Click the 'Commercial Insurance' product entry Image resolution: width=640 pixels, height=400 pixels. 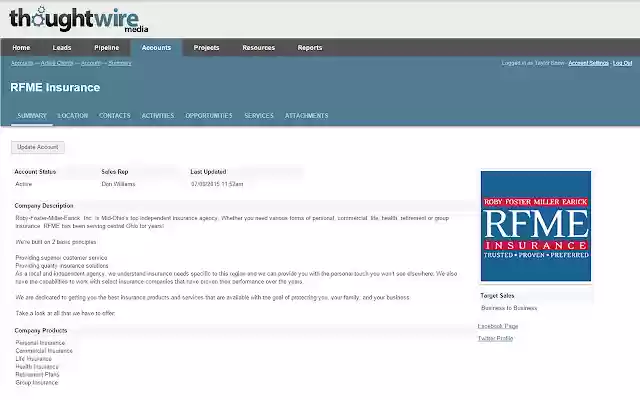pos(44,351)
